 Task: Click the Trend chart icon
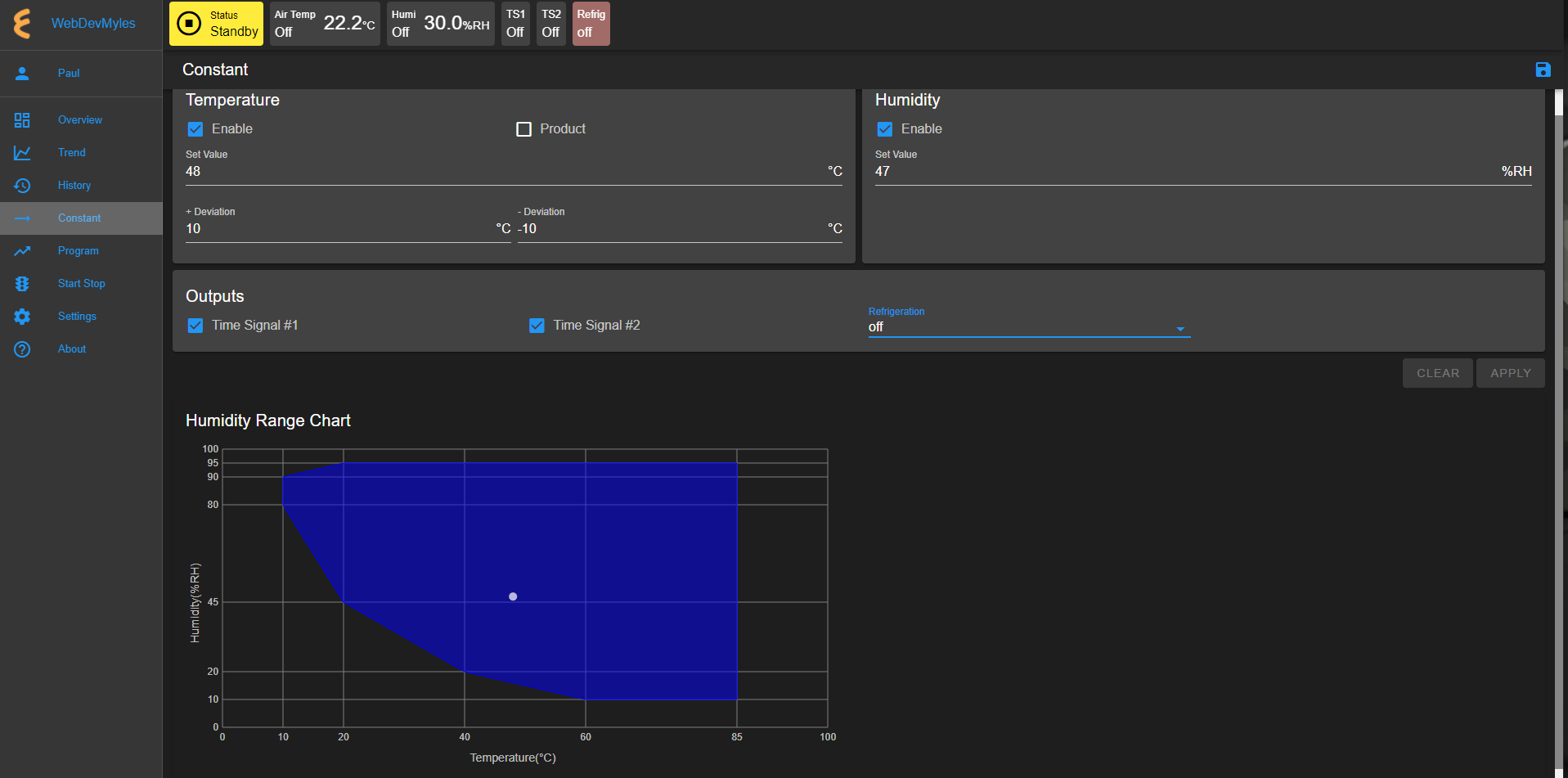[22, 153]
